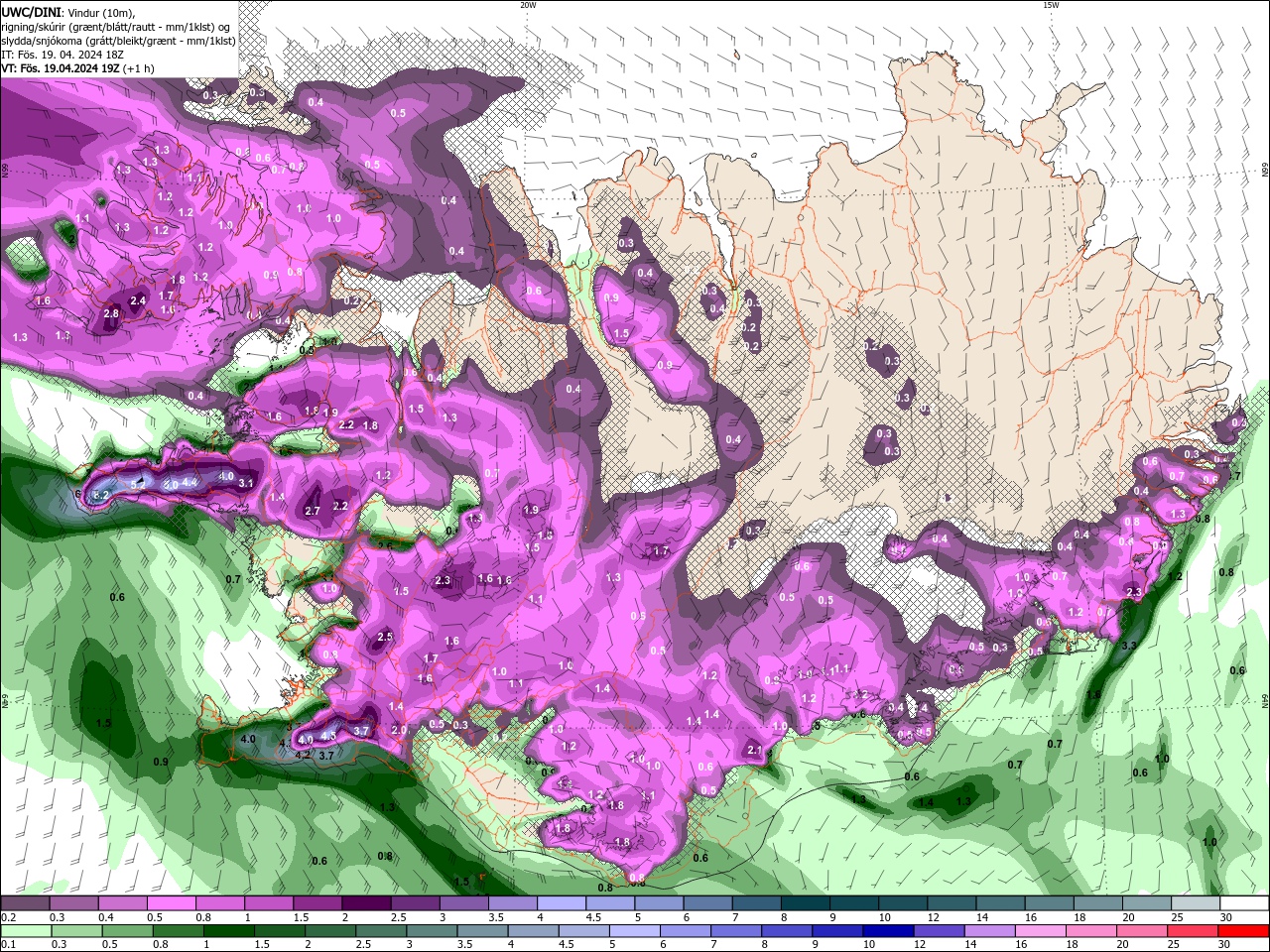Select the black '4.2' value in the southwest
1270x952 pixels.
click(x=304, y=755)
